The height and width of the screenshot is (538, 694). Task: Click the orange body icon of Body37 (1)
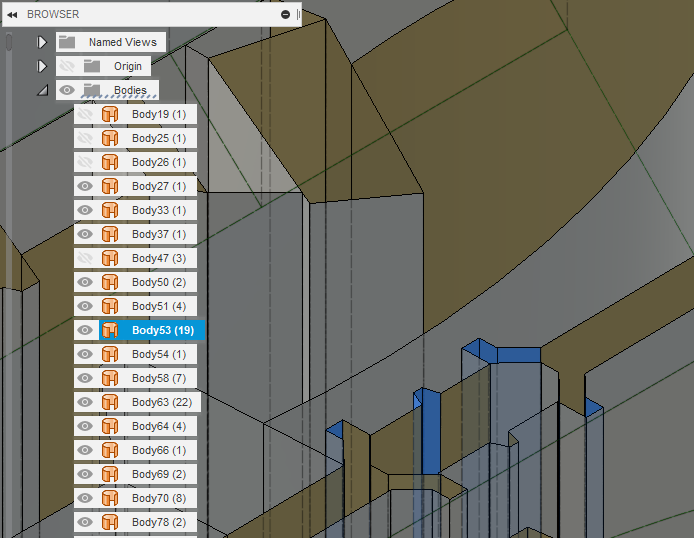[110, 234]
